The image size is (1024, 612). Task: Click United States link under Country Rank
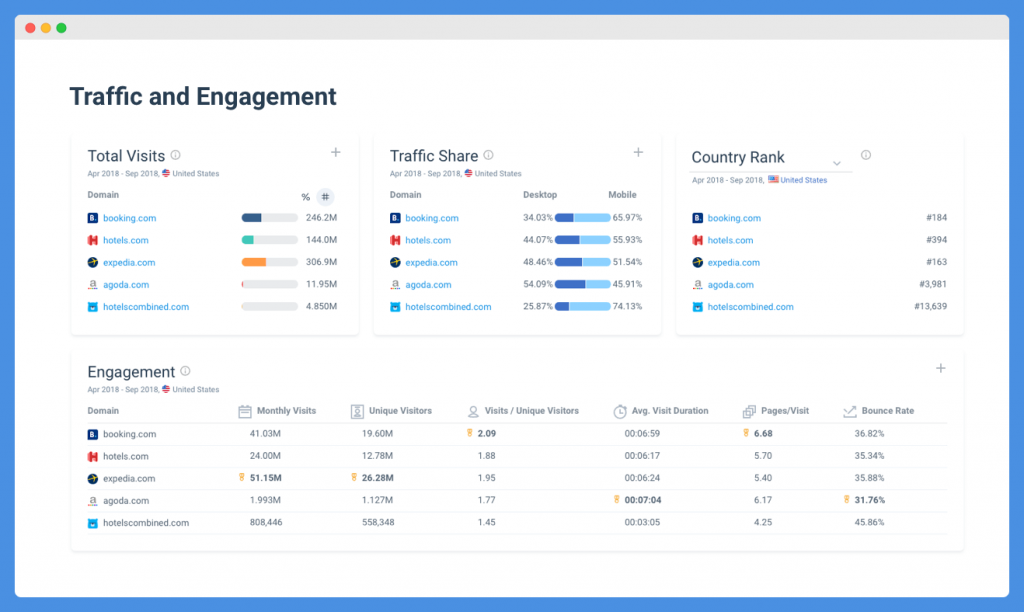803,180
